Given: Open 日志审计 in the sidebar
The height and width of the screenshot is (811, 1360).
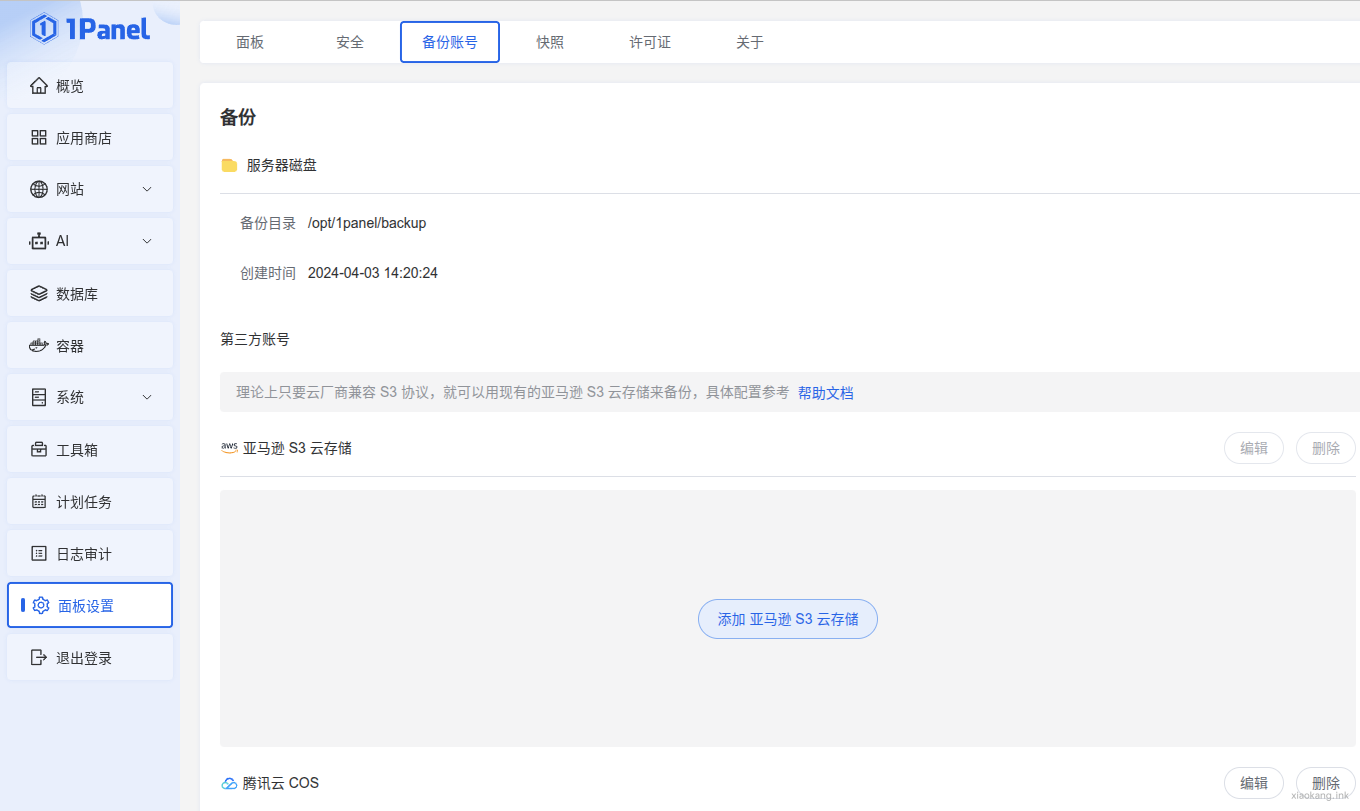Looking at the screenshot, I should (x=90, y=554).
